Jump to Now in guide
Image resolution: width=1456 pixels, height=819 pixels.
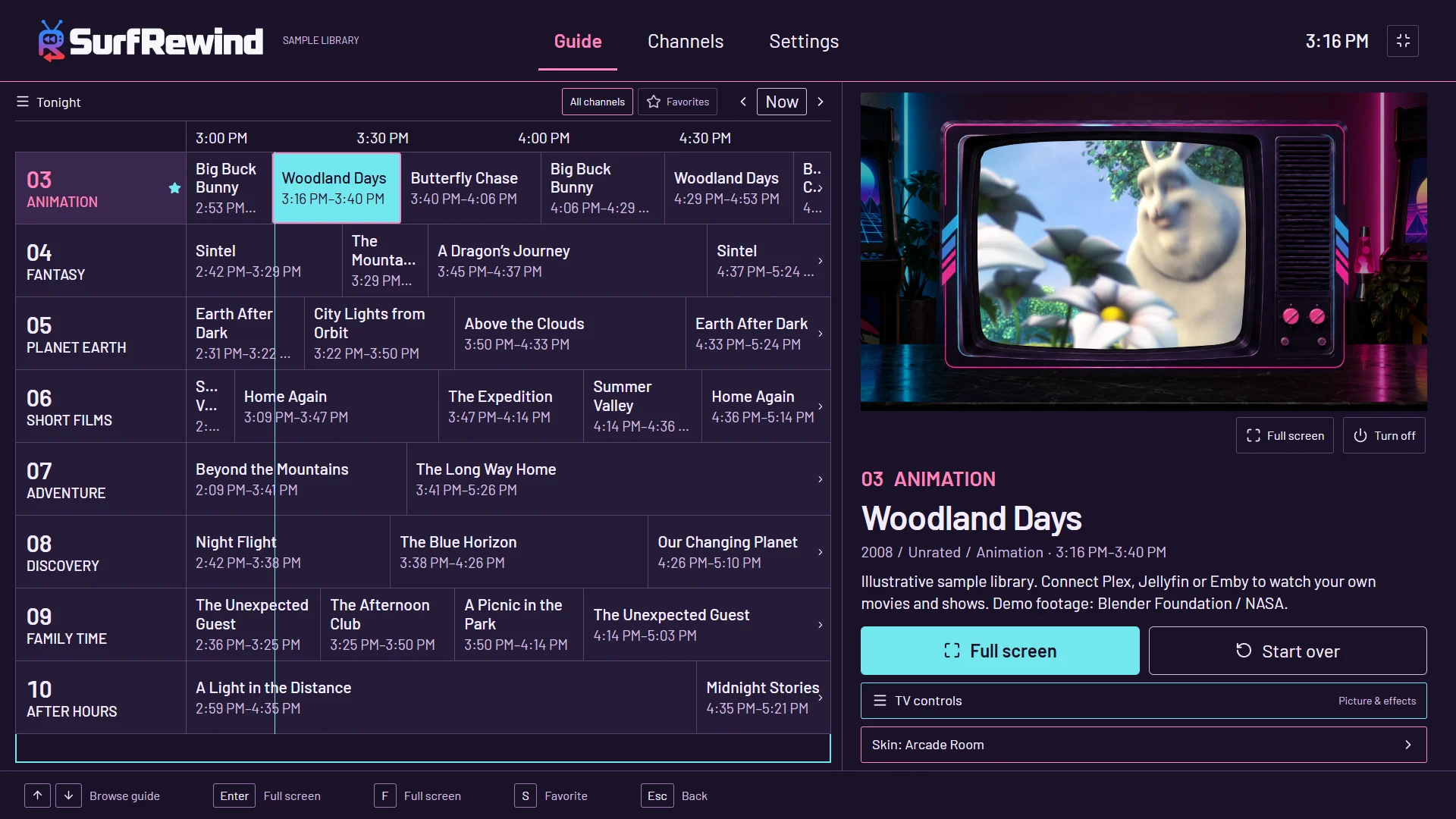click(782, 102)
